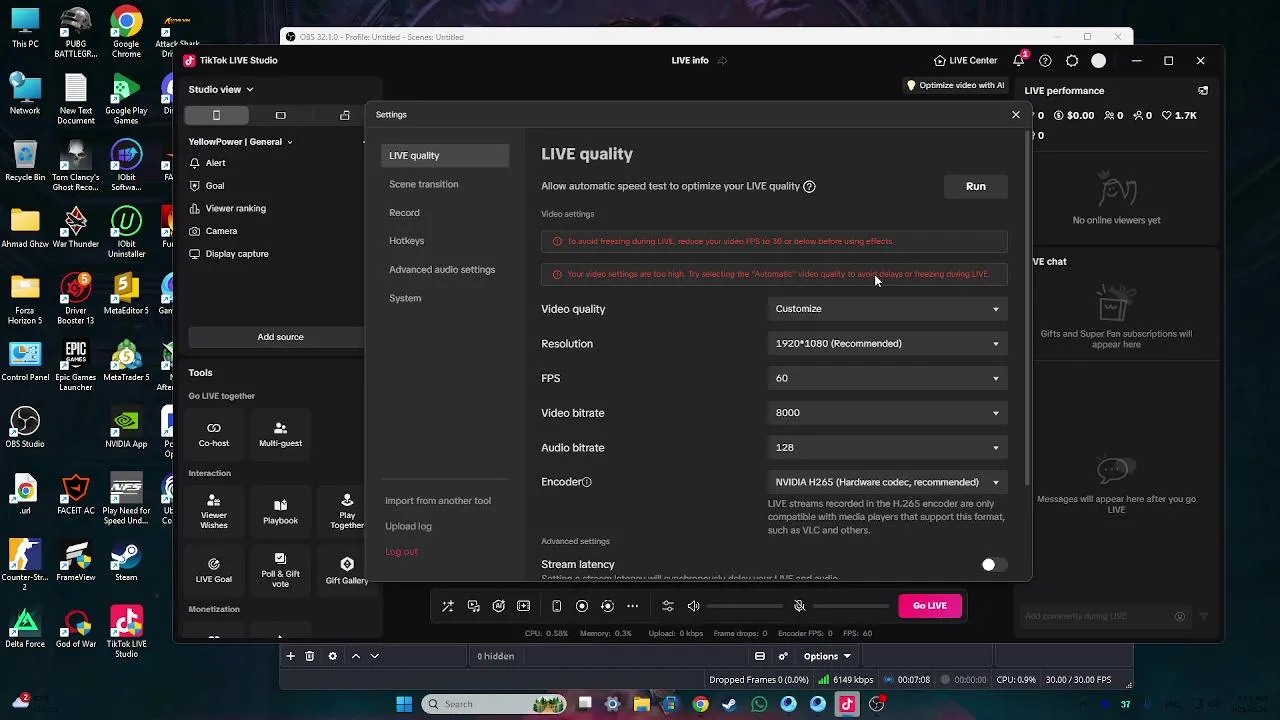Screen dimensions: 1280x720
Task: Click the replay record icon in bottom toolbar
Action: tap(607, 606)
